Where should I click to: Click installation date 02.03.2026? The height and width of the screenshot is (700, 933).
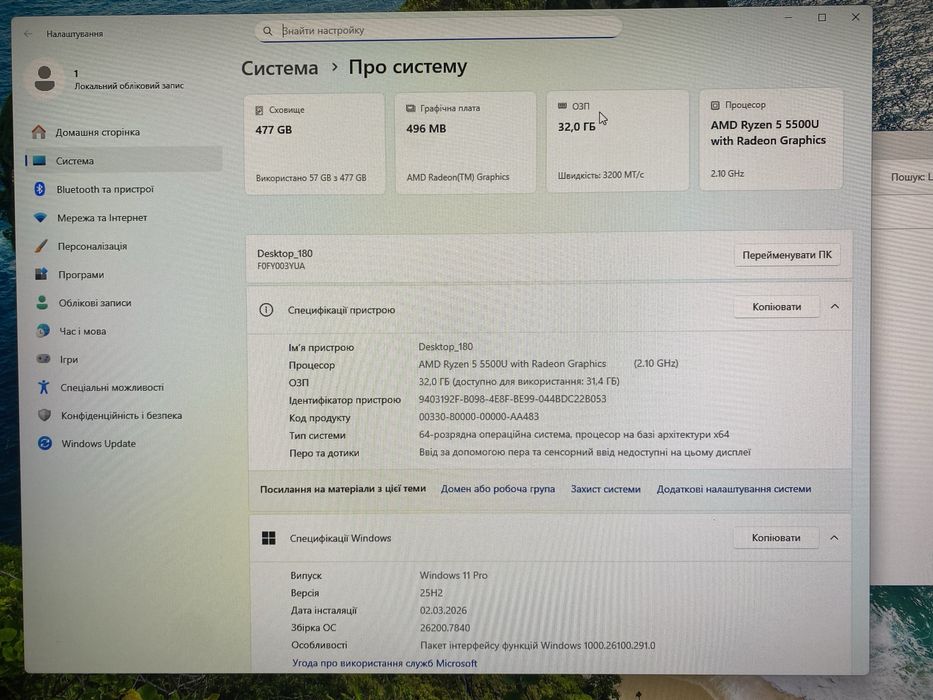coord(443,610)
